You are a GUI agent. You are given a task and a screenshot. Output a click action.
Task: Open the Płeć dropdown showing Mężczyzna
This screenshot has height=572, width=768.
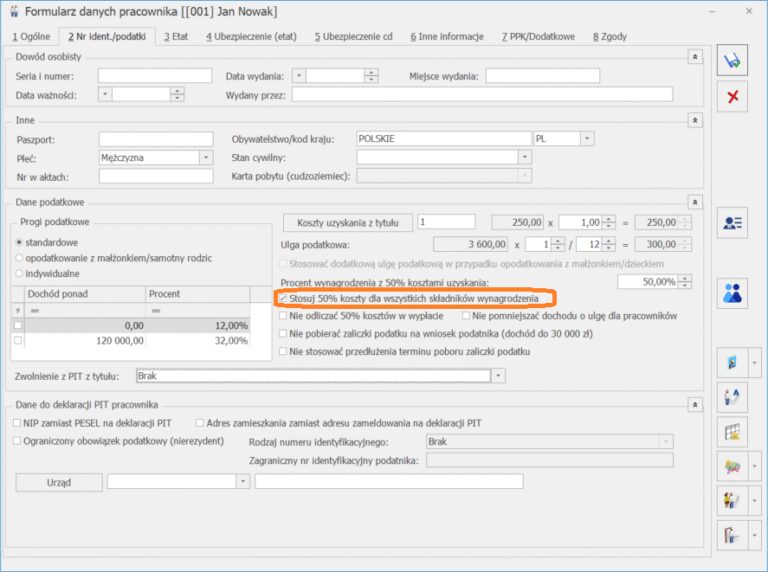click(x=206, y=158)
